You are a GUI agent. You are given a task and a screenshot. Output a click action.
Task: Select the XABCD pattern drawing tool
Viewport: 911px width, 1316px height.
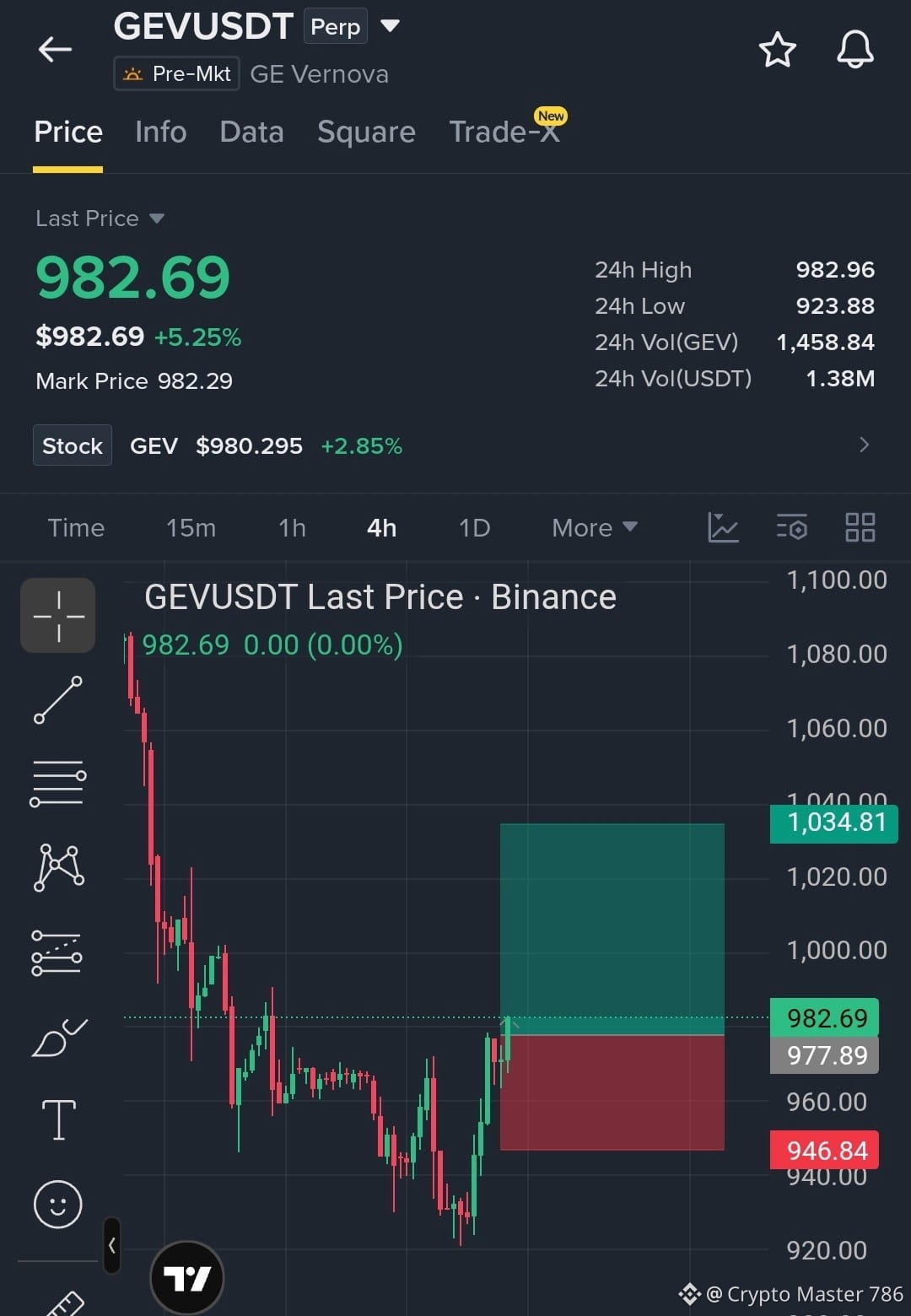point(58,867)
